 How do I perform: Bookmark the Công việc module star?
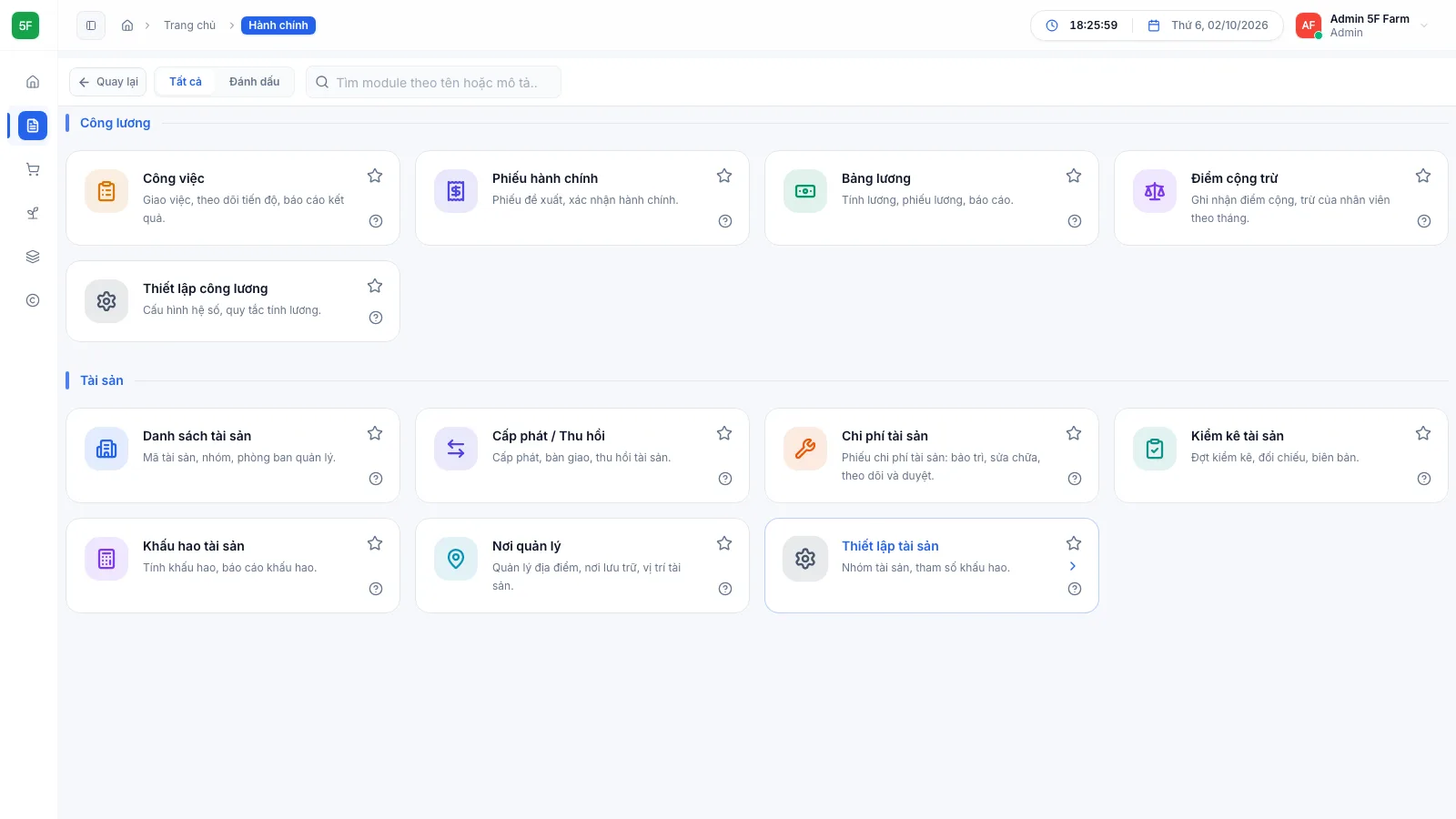point(375,176)
